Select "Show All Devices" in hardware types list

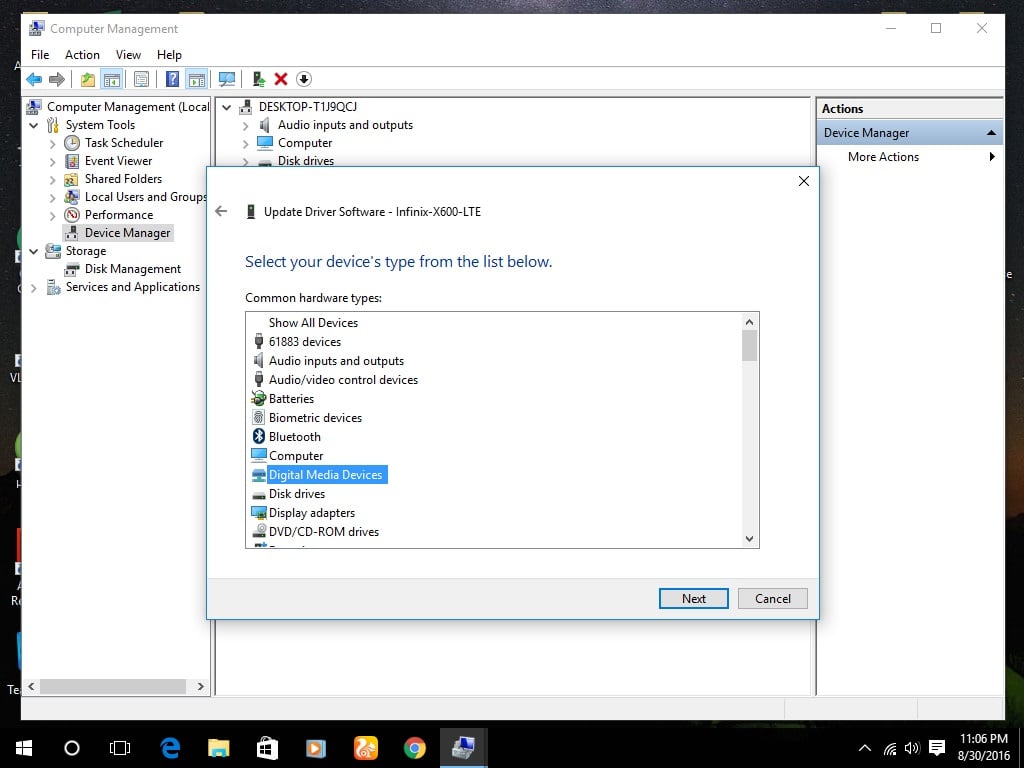(313, 323)
